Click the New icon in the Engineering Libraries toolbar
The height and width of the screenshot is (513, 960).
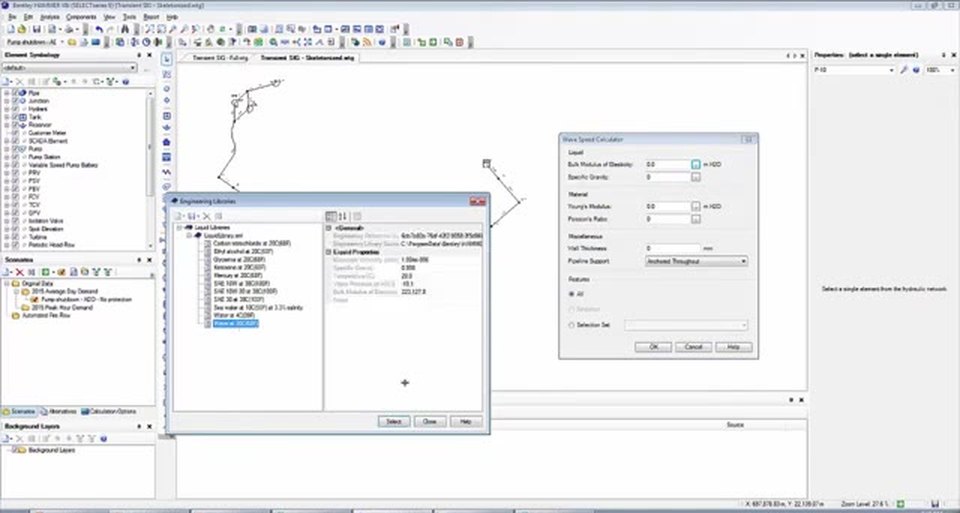coord(178,216)
